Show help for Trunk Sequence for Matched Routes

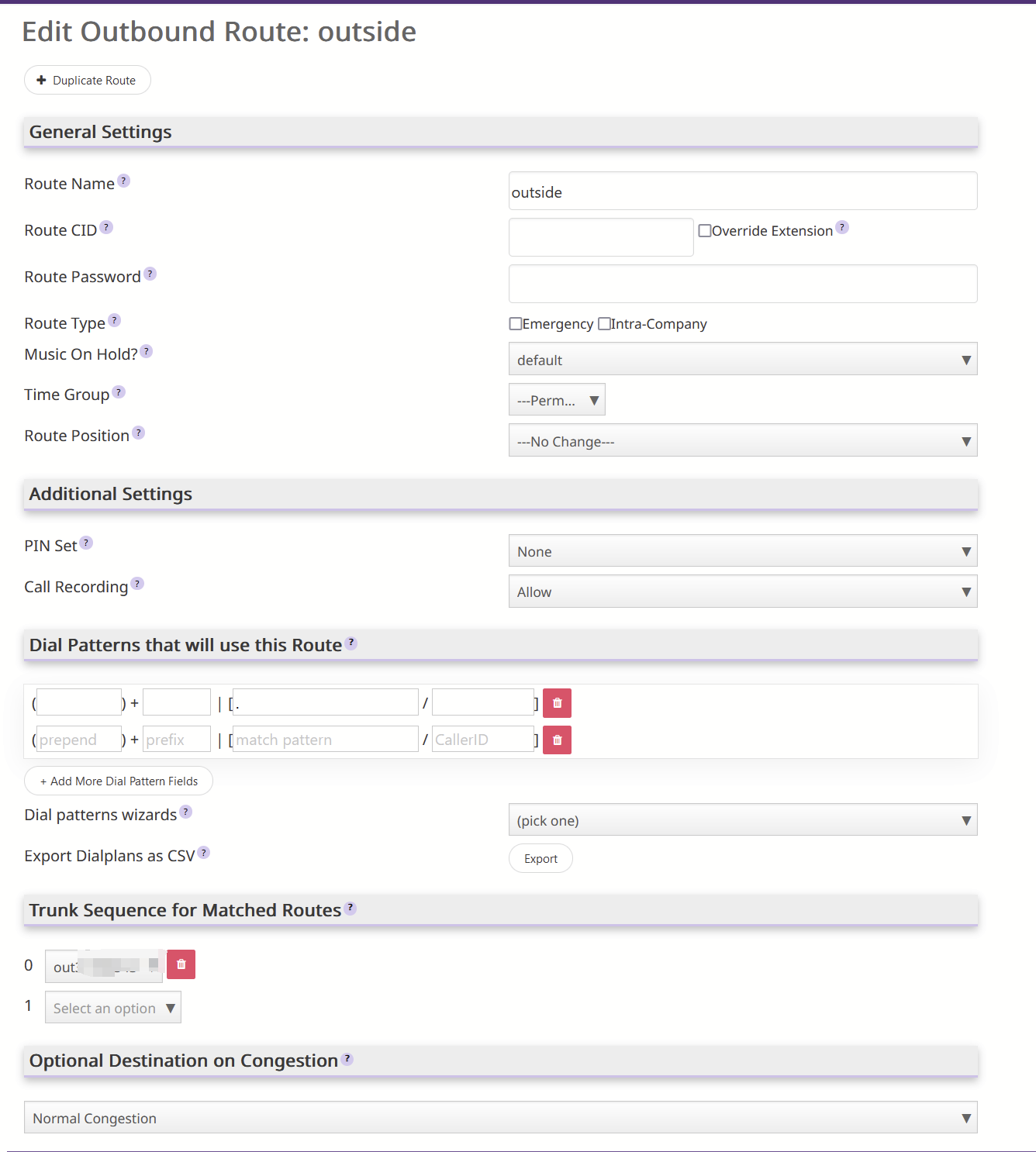point(351,908)
